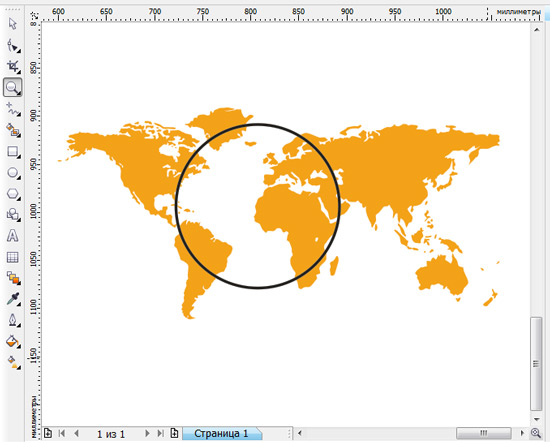This screenshot has width=550, height=443.
Task: Jump to the first page arrow
Action: (x=62, y=434)
